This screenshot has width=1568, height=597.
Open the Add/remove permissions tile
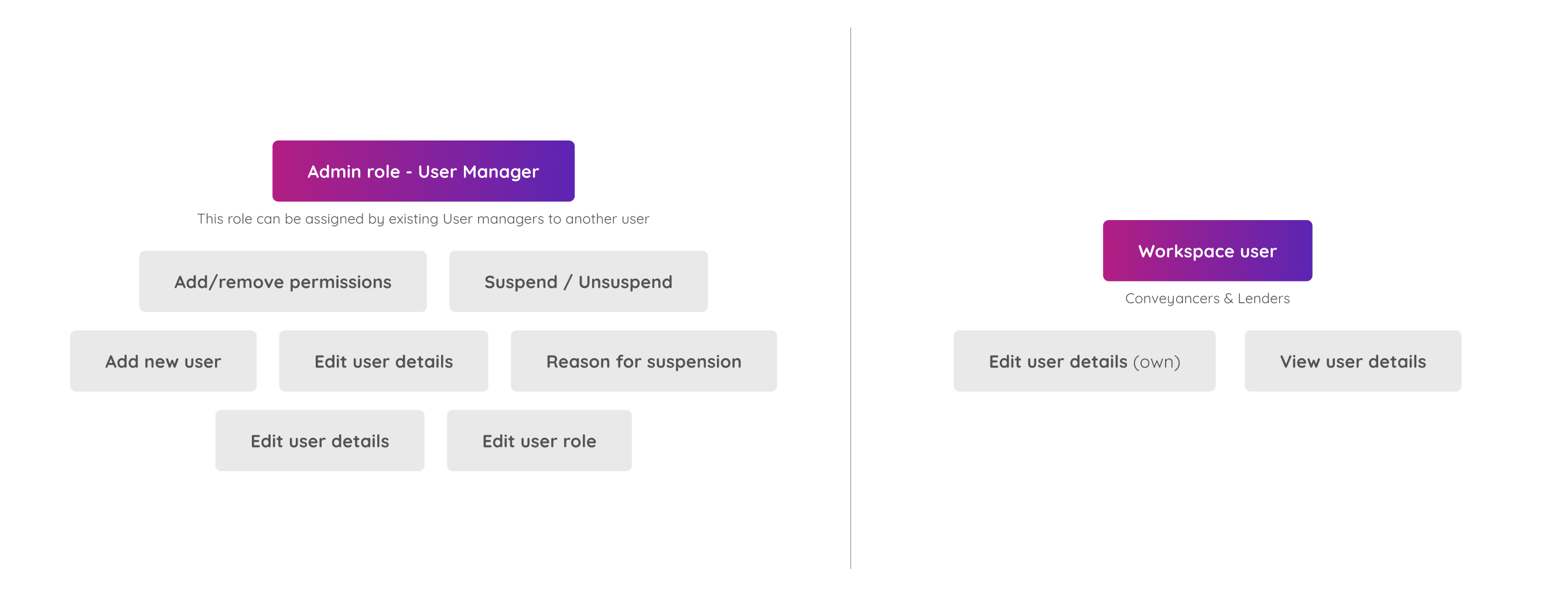coord(282,282)
